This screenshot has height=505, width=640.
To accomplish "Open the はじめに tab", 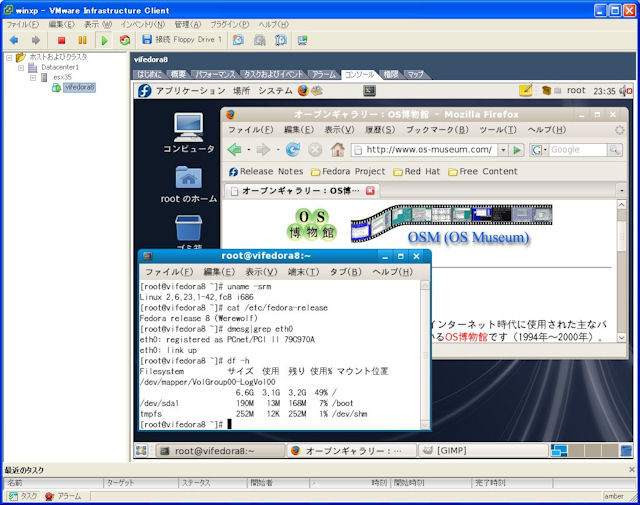I will pyautogui.click(x=149, y=74).
